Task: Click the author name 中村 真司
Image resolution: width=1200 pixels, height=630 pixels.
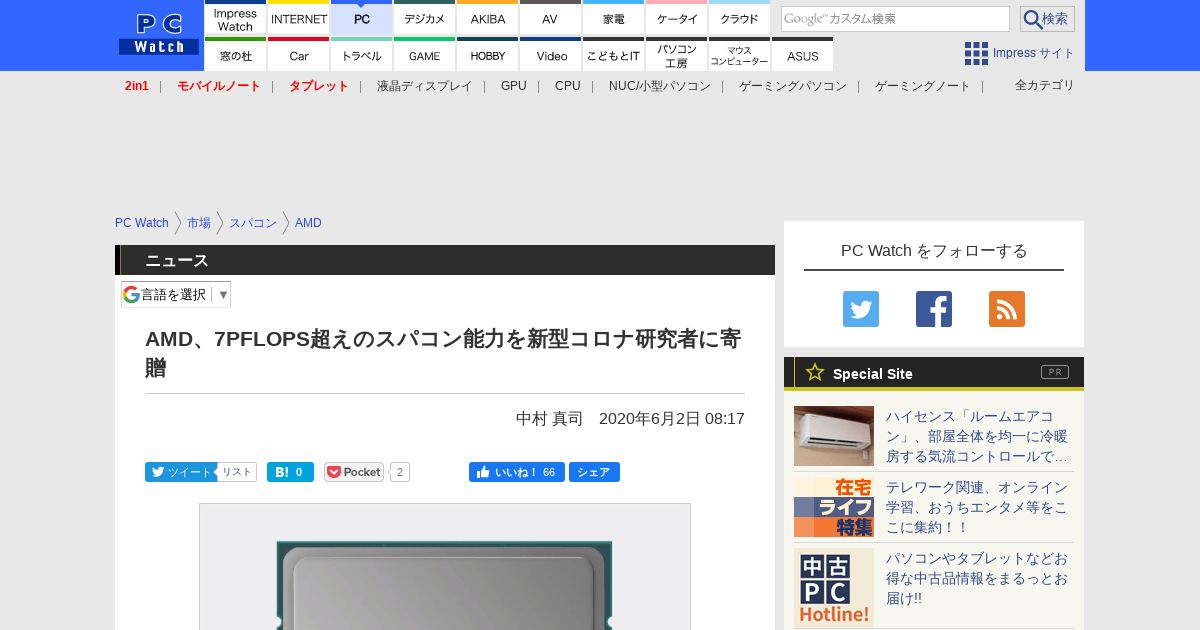Action: 549,419
